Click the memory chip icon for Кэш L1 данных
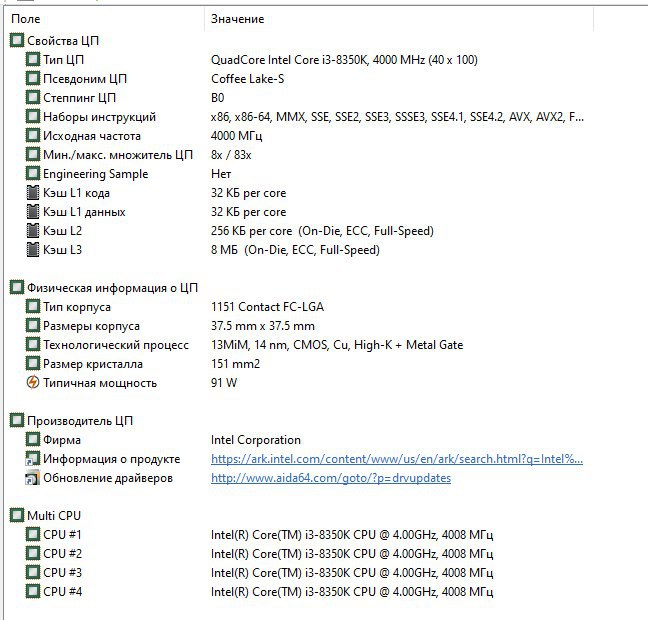Image resolution: width=648 pixels, height=620 pixels. (x=33, y=212)
